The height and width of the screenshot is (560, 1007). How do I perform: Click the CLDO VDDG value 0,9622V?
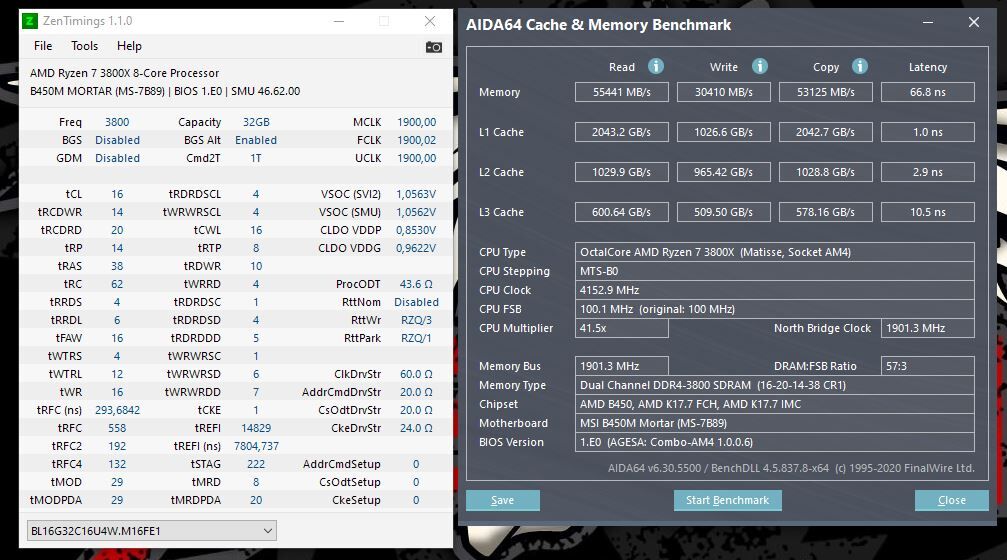tap(416, 248)
